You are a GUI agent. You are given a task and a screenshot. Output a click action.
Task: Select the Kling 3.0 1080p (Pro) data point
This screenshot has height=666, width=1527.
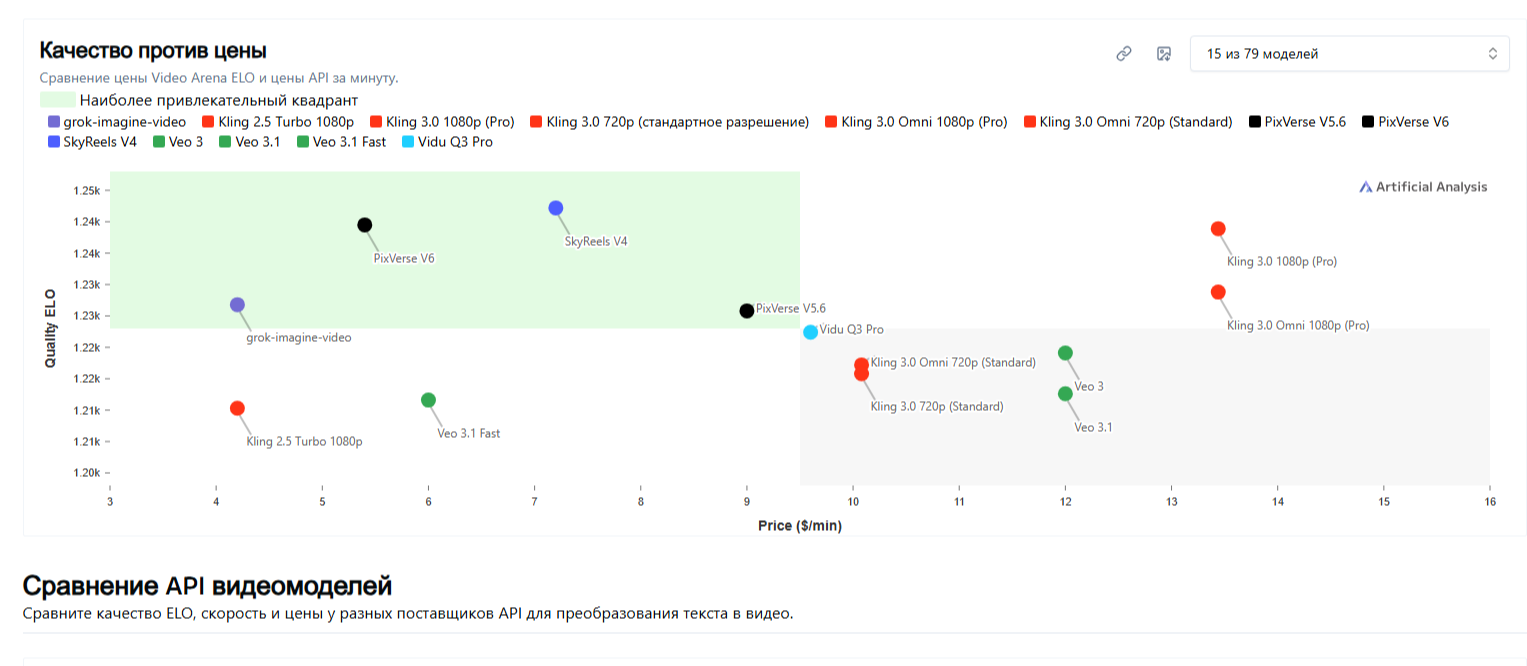pos(1218,229)
